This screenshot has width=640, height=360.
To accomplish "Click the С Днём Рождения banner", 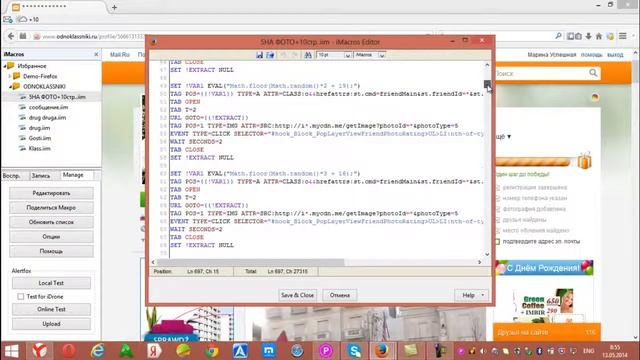I will pyautogui.click(x=544, y=268).
